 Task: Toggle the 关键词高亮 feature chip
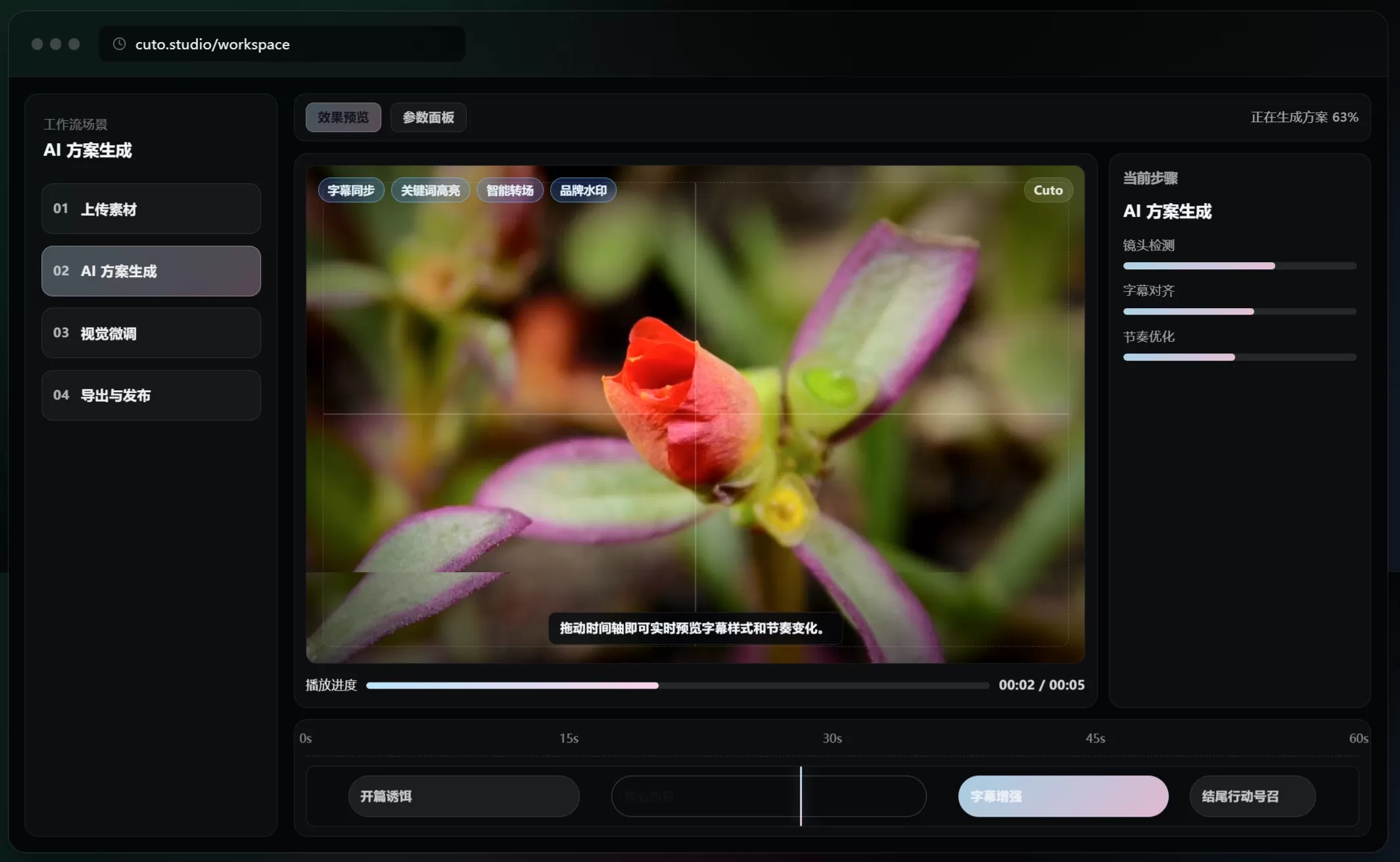pos(430,191)
